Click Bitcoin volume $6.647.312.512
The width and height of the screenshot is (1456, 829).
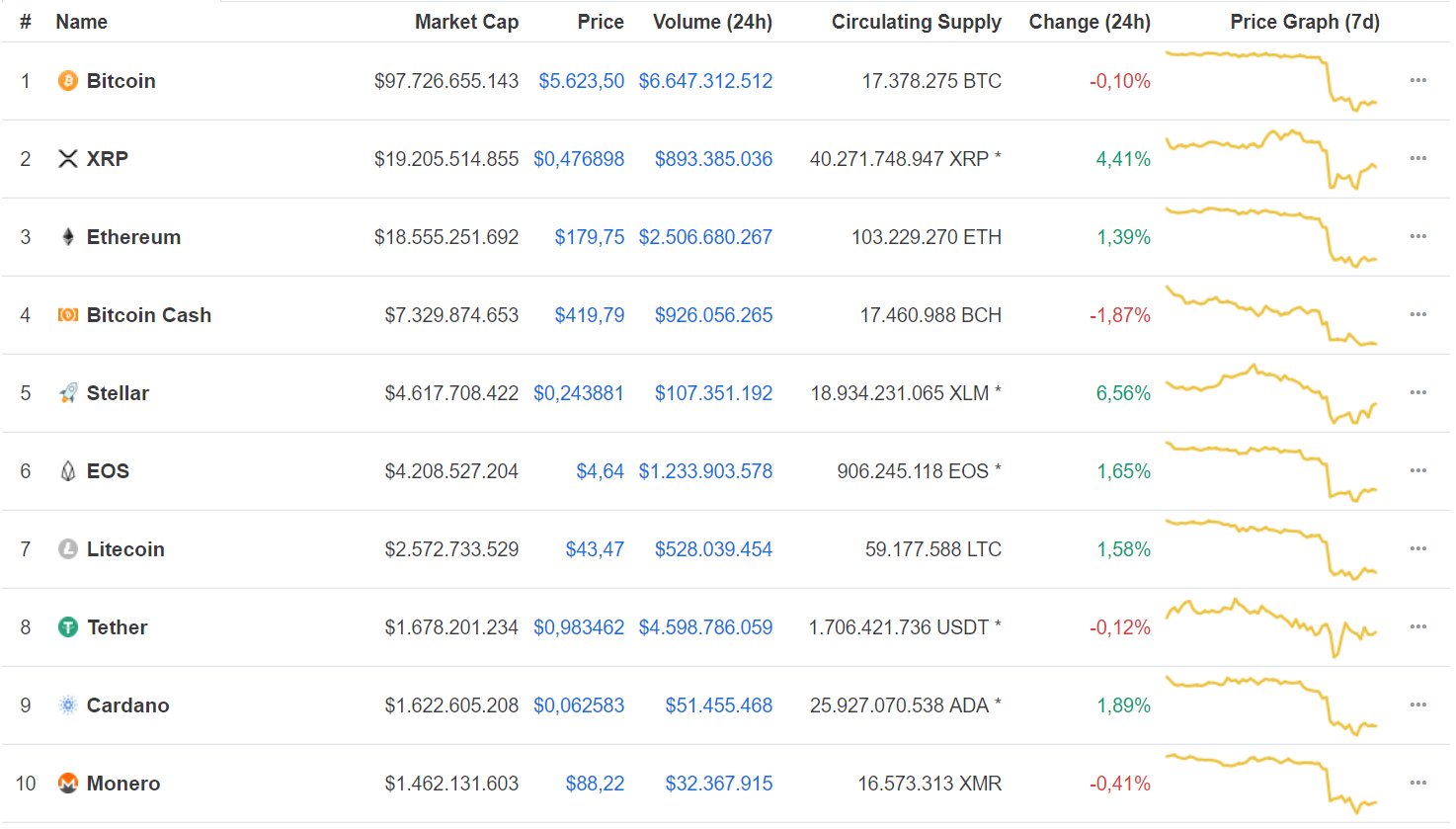pyautogui.click(x=705, y=81)
